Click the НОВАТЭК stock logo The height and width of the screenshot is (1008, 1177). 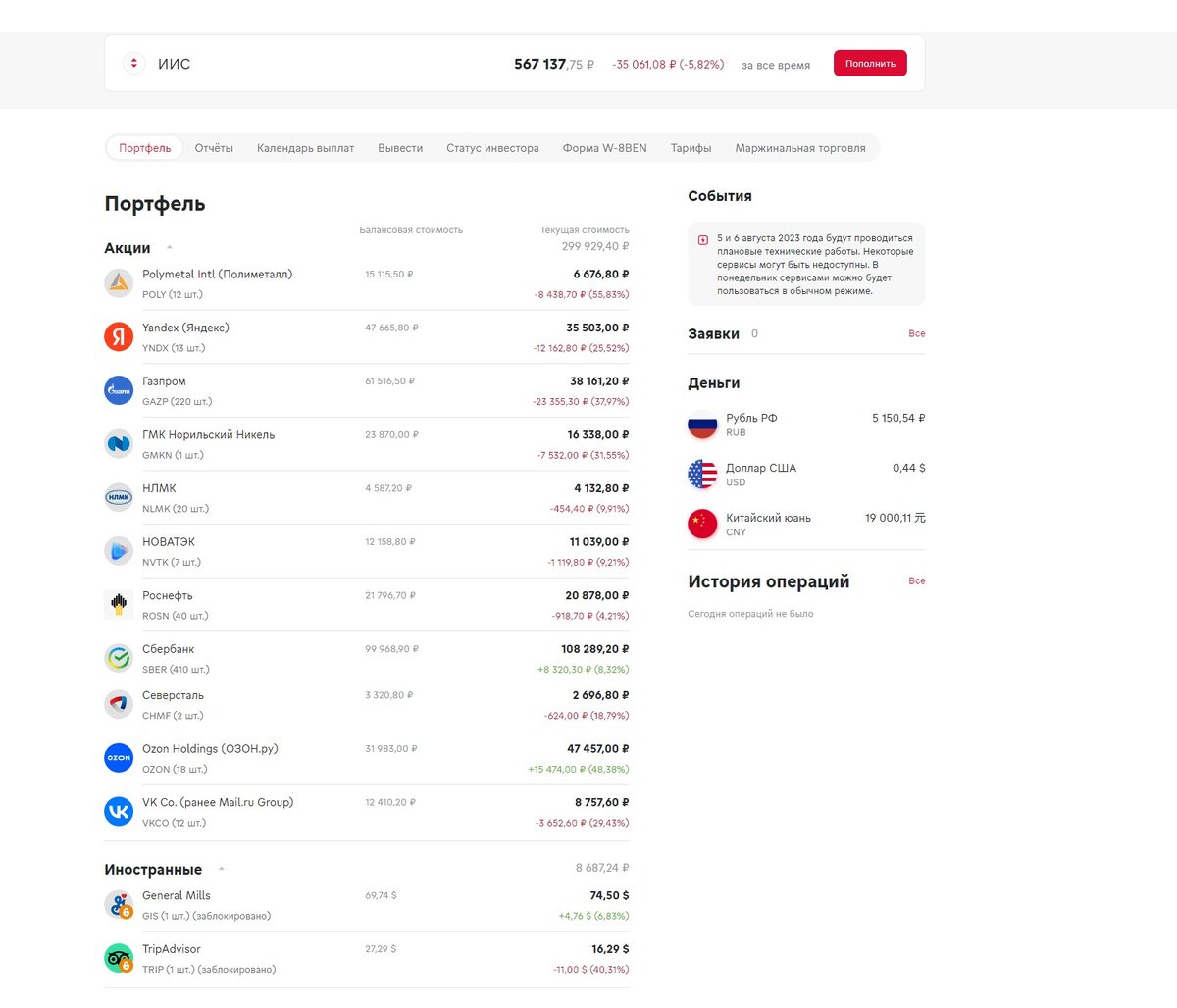point(119,551)
